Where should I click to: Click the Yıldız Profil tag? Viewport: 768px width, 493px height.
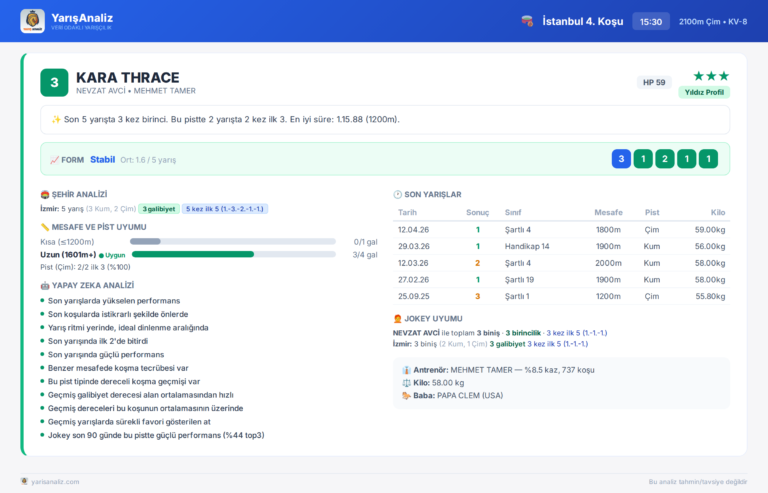[x=704, y=92]
